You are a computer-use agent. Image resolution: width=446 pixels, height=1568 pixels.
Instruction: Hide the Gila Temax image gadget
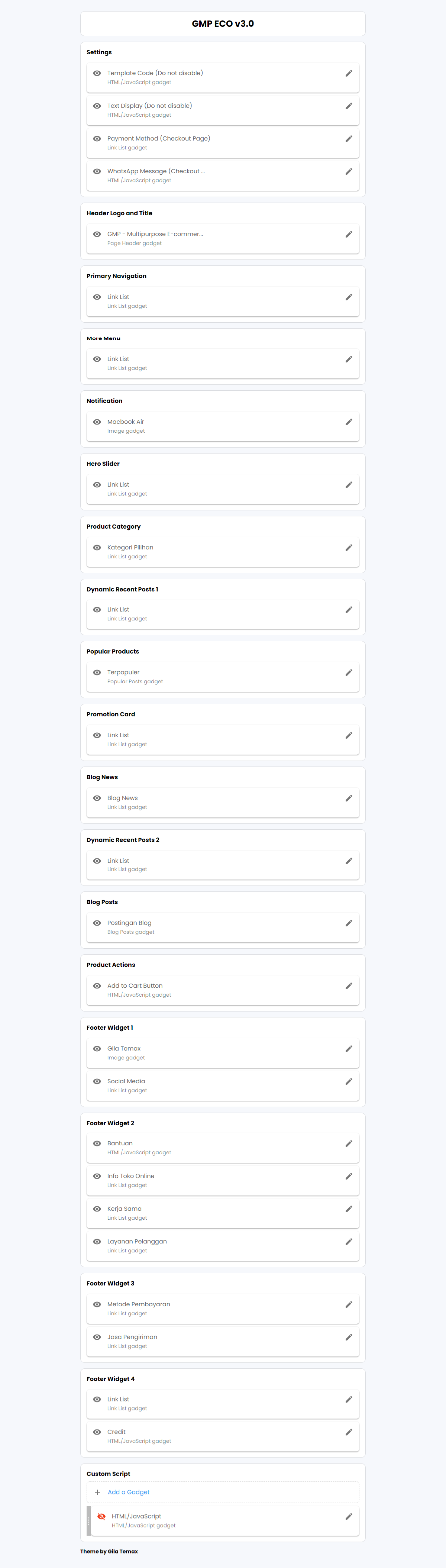click(97, 1049)
